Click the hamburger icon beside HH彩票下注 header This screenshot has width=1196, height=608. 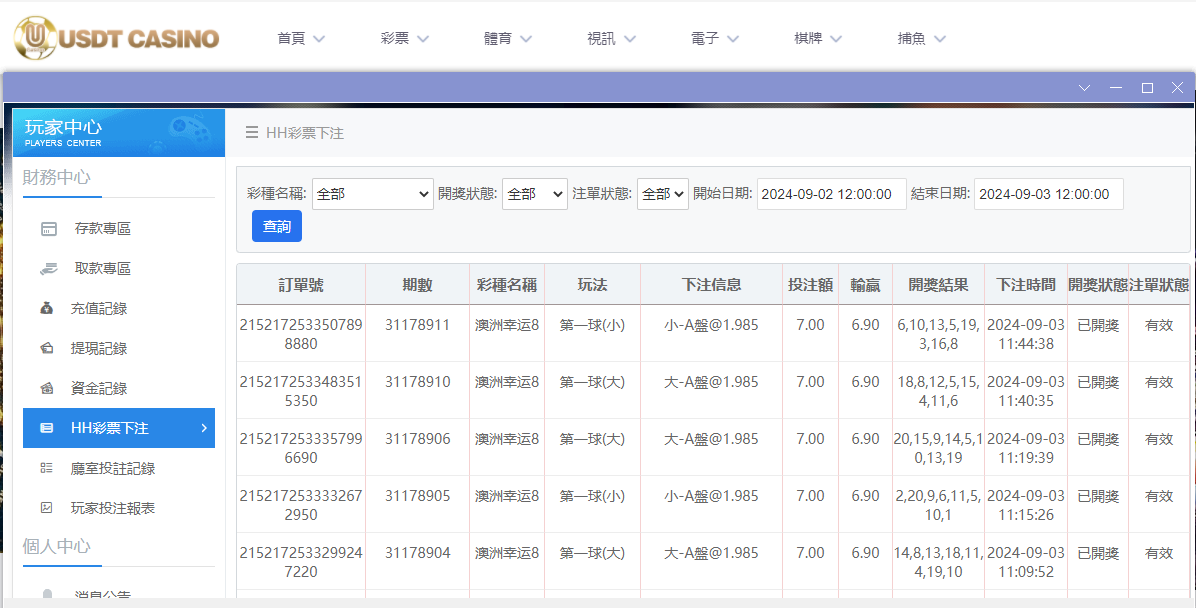point(252,133)
